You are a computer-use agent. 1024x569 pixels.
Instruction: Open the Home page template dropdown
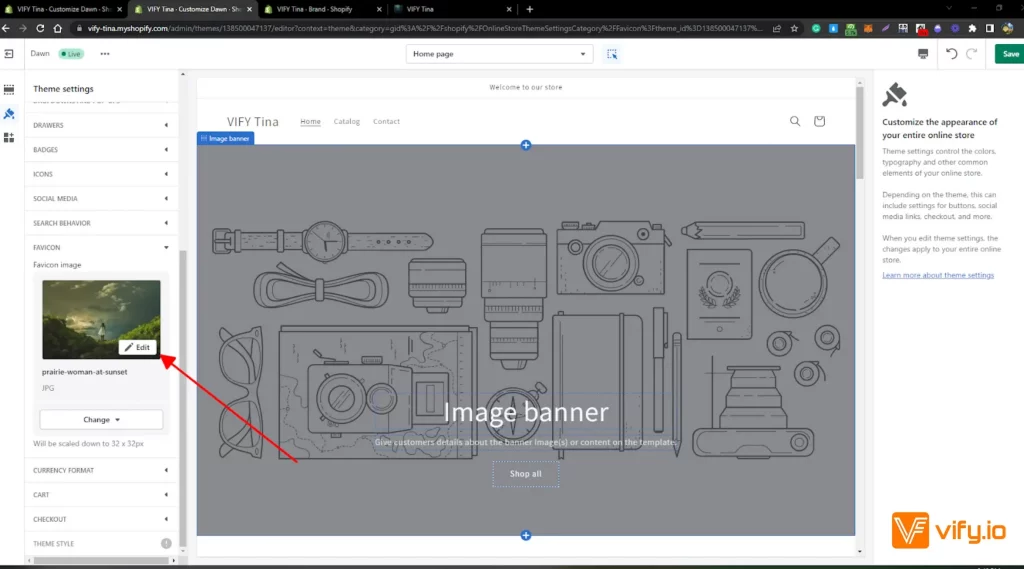pos(499,54)
